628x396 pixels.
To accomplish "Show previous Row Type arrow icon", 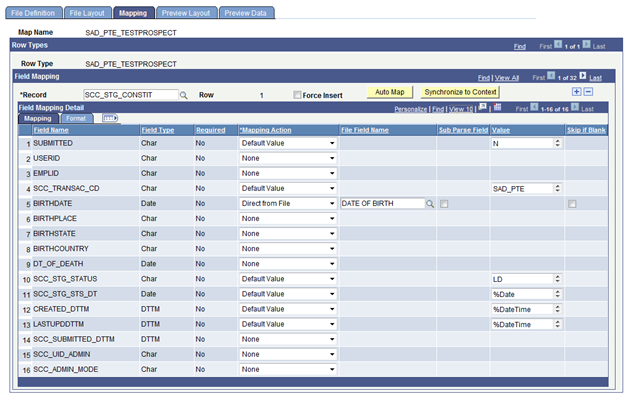I will tap(558, 44).
